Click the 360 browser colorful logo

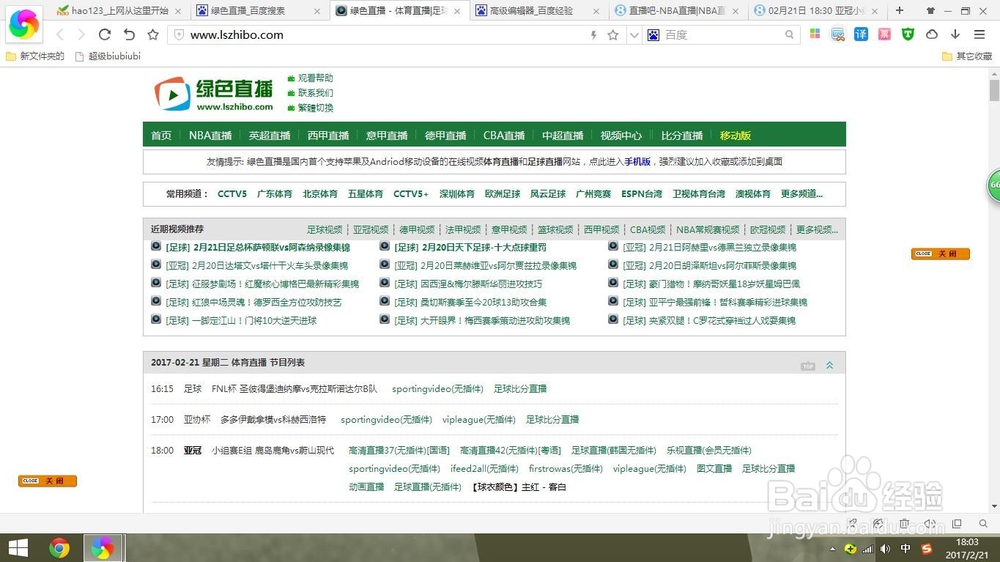pos(24,24)
